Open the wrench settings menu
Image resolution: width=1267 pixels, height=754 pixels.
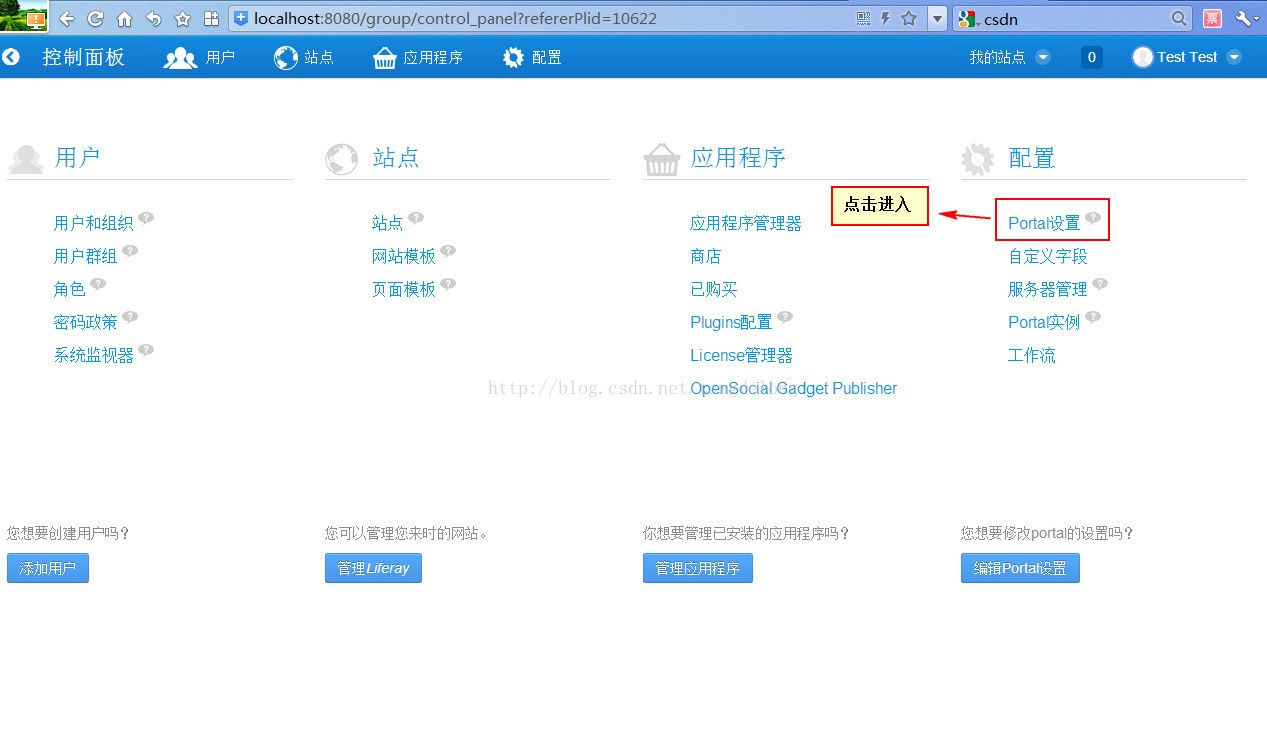[x=1247, y=18]
